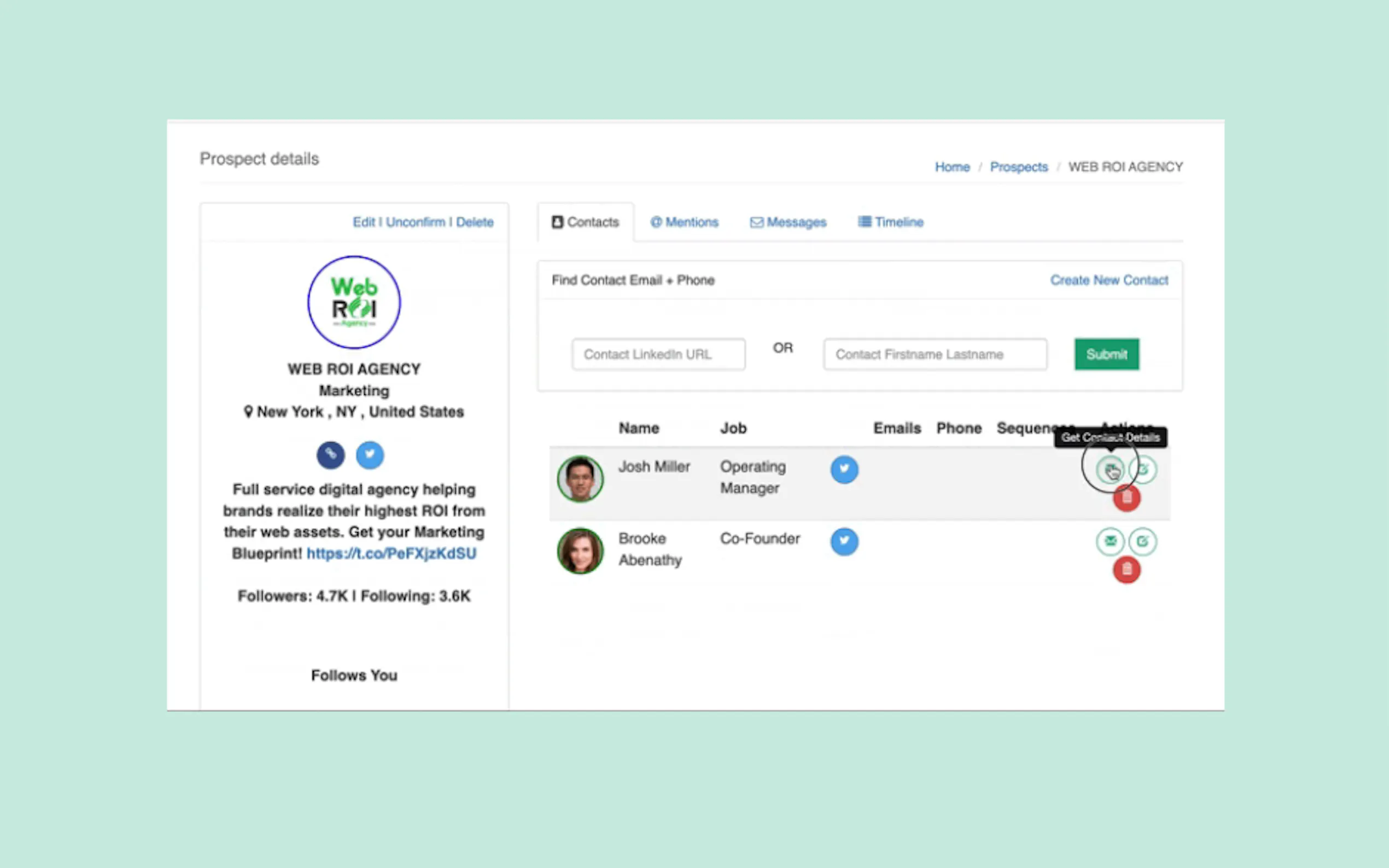The width and height of the screenshot is (1389, 868).
Task: Click the Edit prospect link
Action: tap(363, 222)
